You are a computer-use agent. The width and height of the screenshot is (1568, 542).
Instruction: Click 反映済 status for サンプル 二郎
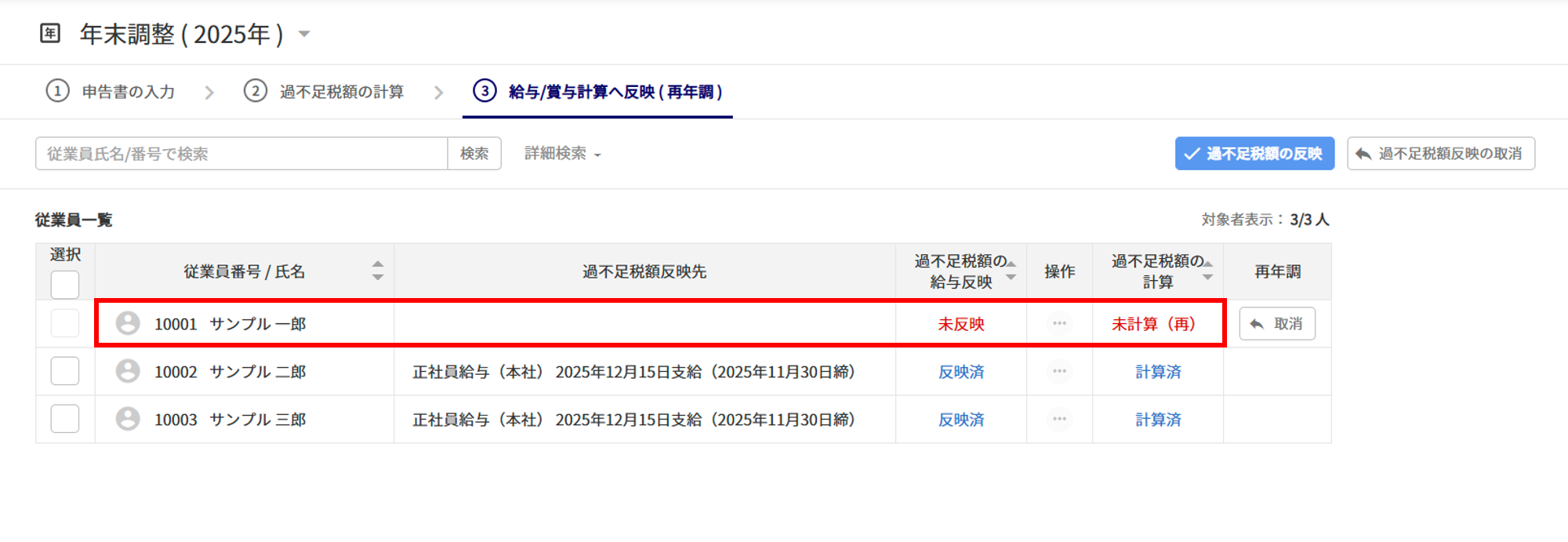click(961, 372)
